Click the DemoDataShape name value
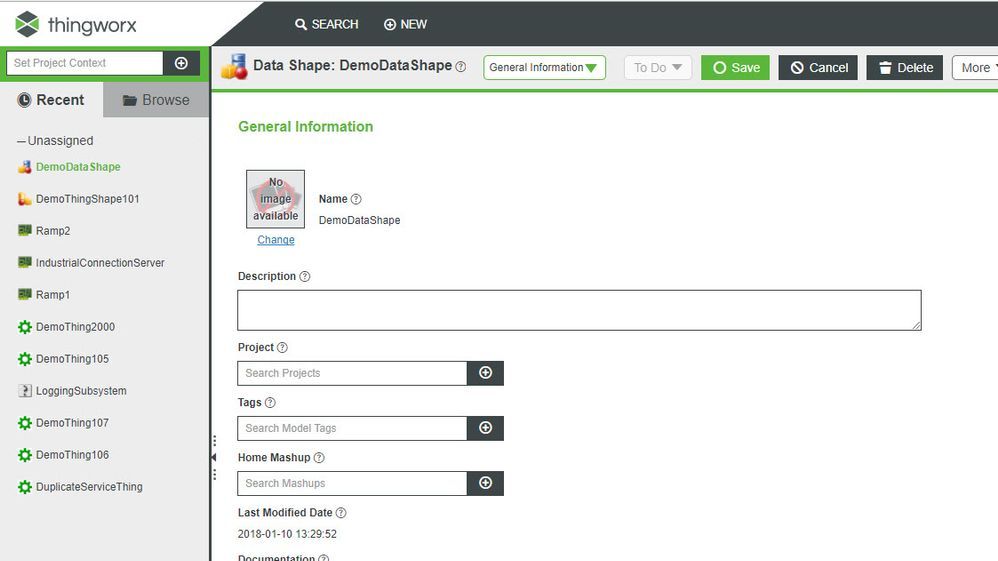This screenshot has height=561, width=998. (x=360, y=220)
